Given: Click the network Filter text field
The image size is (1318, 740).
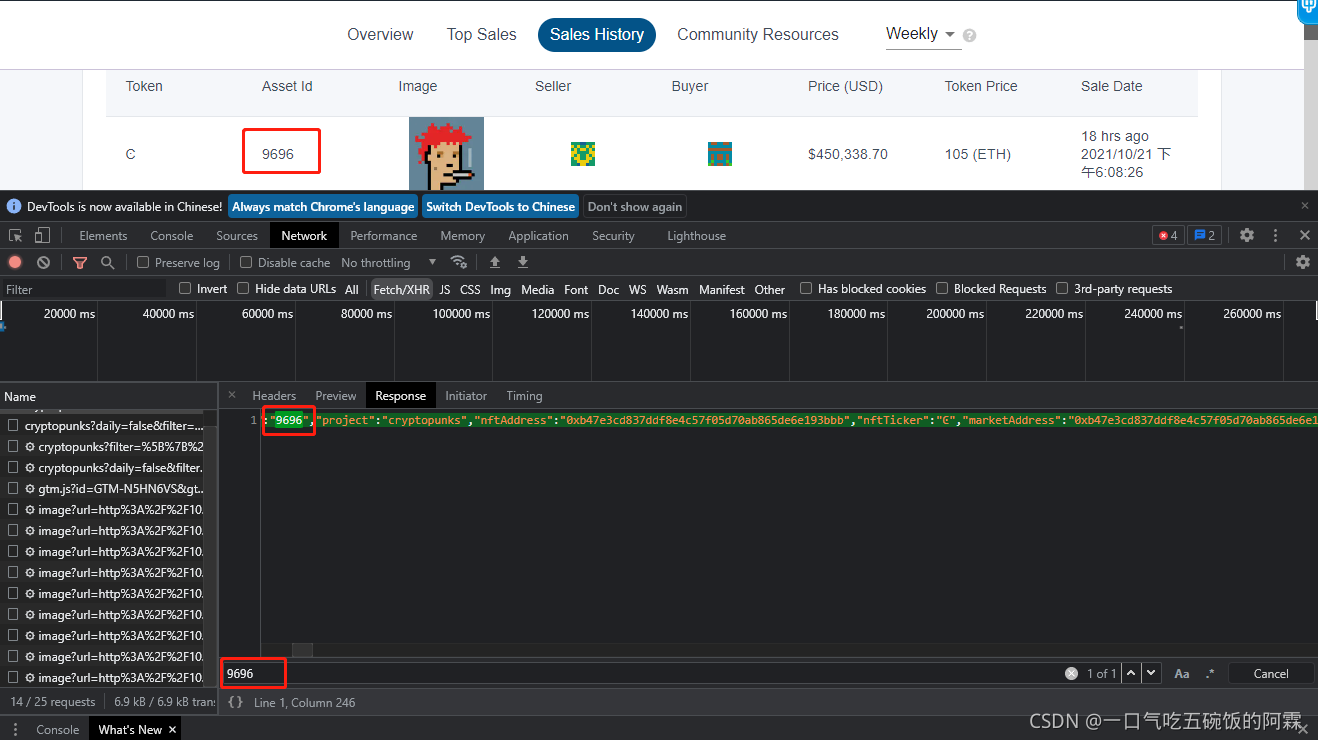Looking at the screenshot, I should coord(84,289).
